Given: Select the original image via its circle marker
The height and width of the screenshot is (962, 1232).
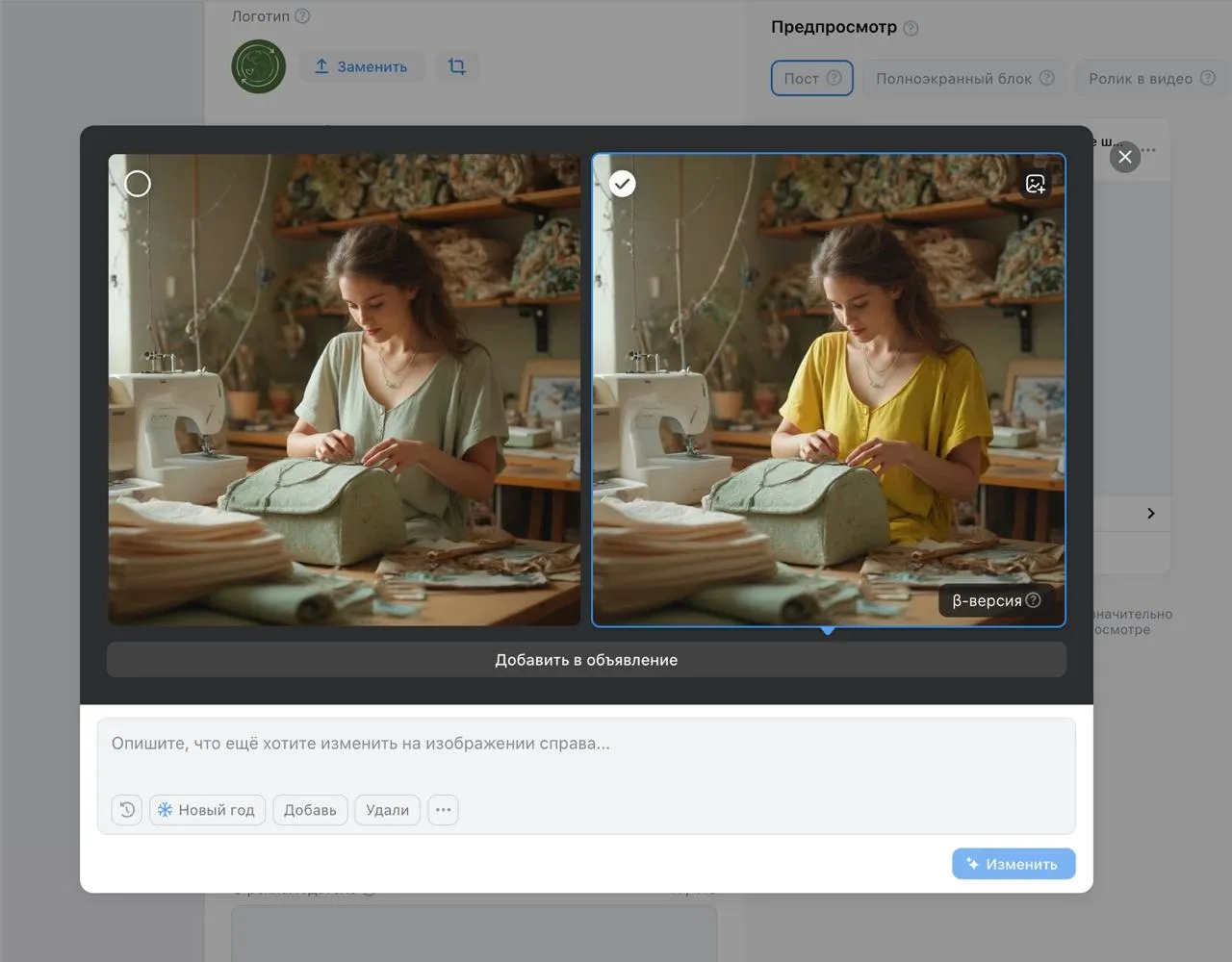Looking at the screenshot, I should tap(137, 183).
